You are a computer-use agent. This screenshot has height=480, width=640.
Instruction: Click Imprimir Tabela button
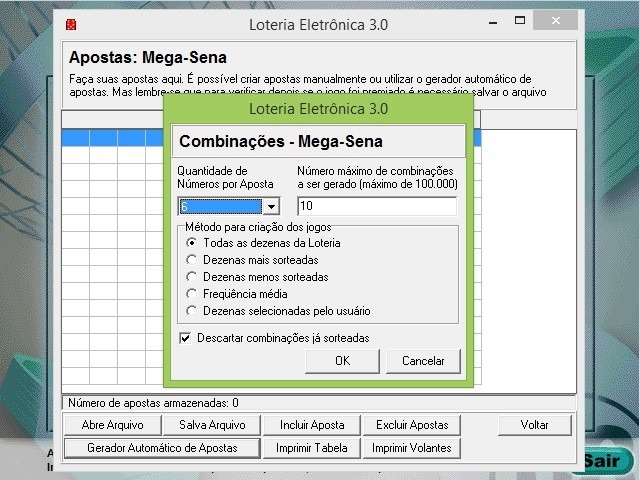click(x=312, y=448)
